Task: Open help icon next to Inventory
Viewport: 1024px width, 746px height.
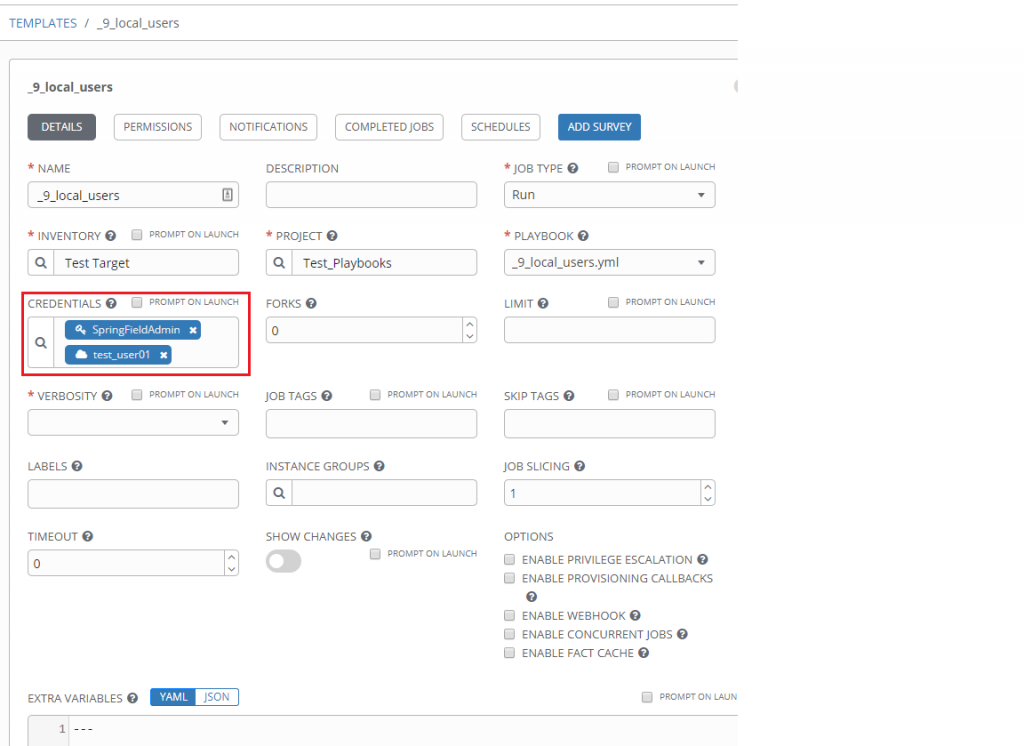Action: coord(110,236)
